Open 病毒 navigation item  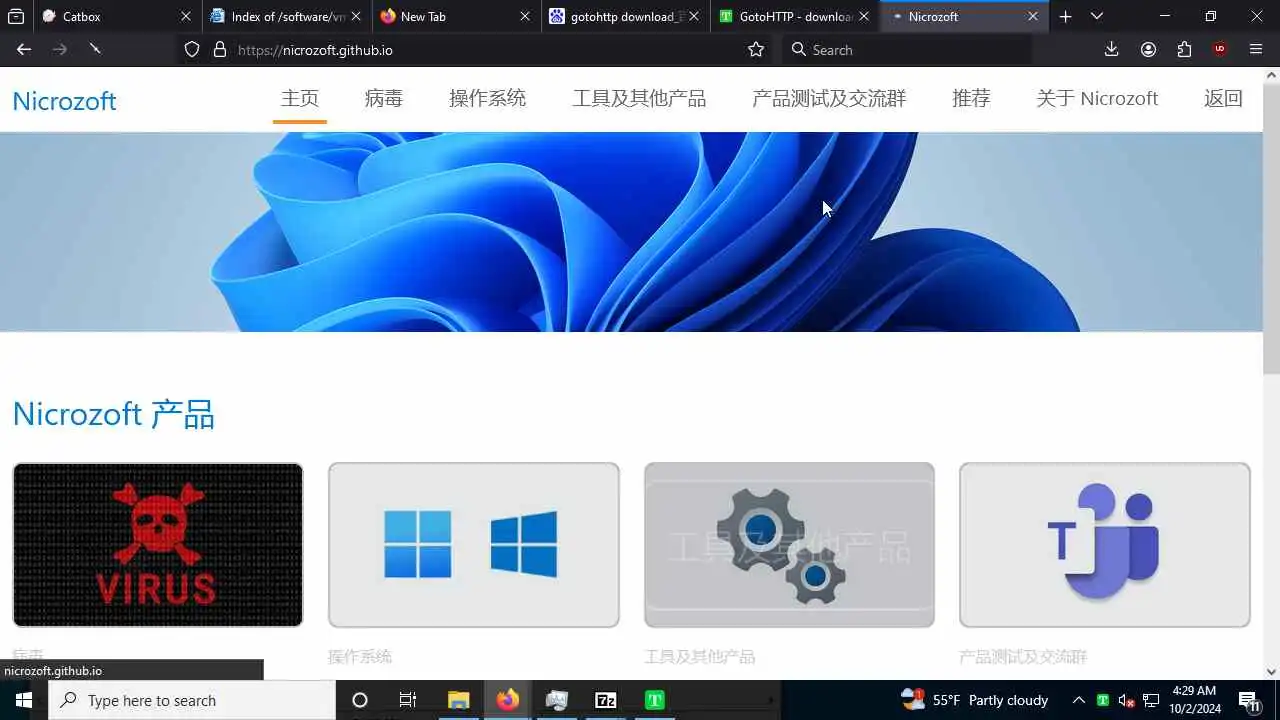[384, 98]
